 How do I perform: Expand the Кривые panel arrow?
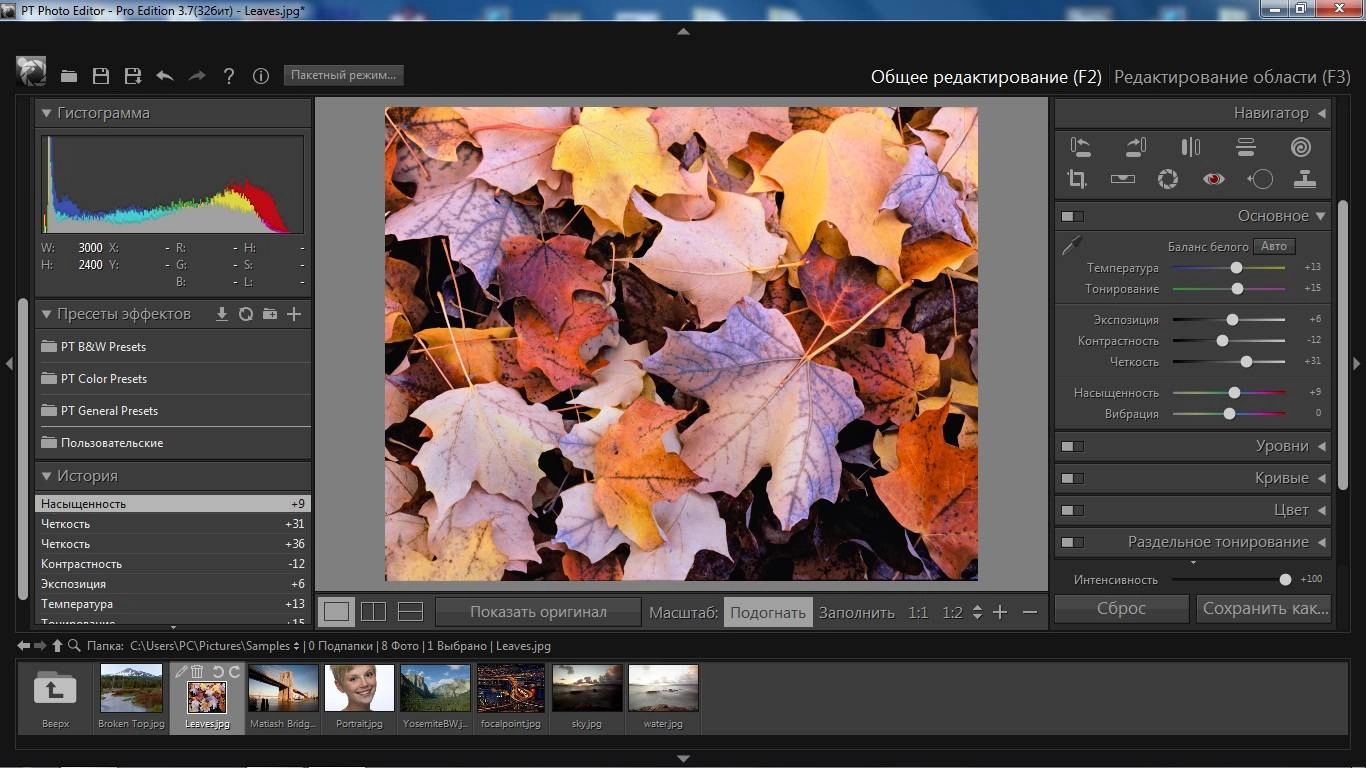click(1321, 478)
